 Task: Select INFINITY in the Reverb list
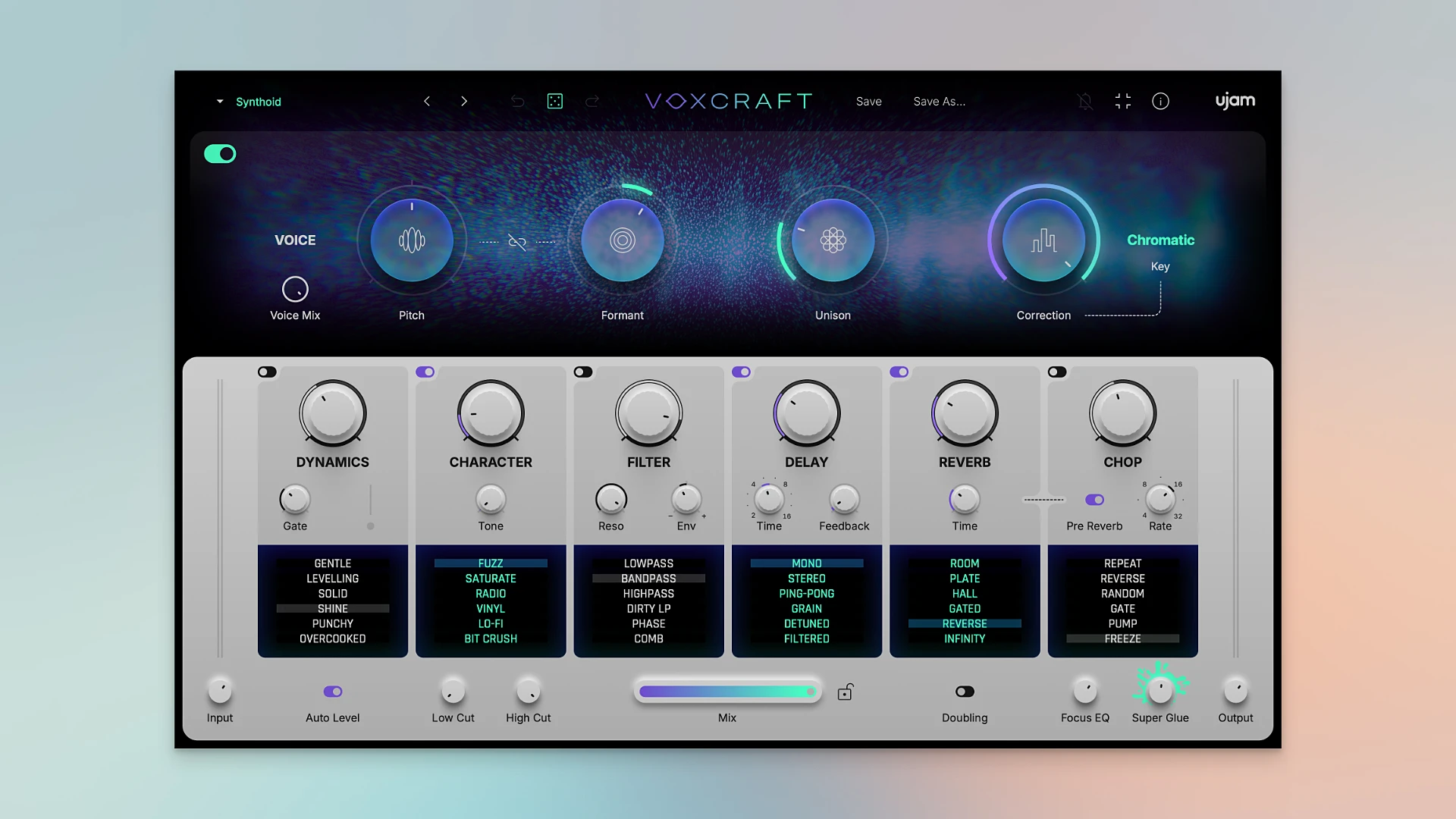(x=964, y=639)
